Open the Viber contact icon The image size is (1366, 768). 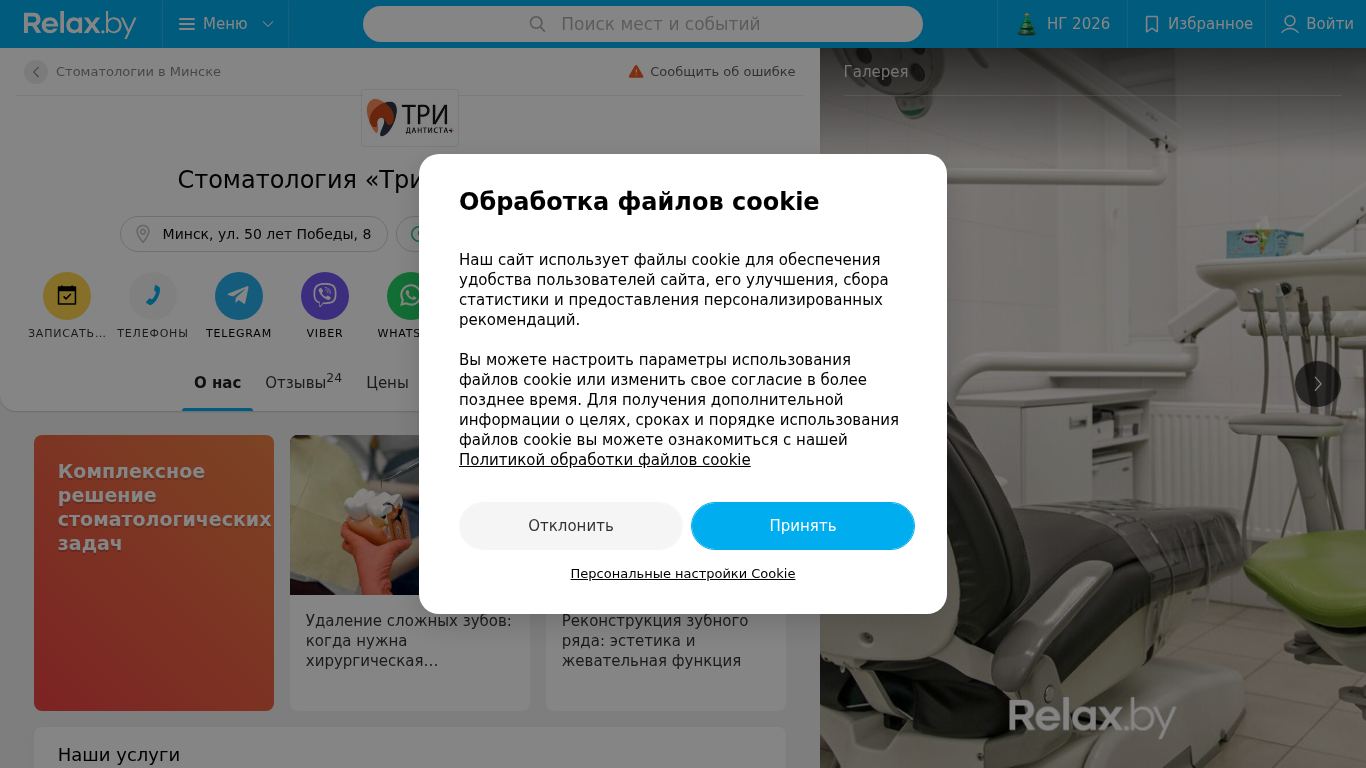point(325,296)
